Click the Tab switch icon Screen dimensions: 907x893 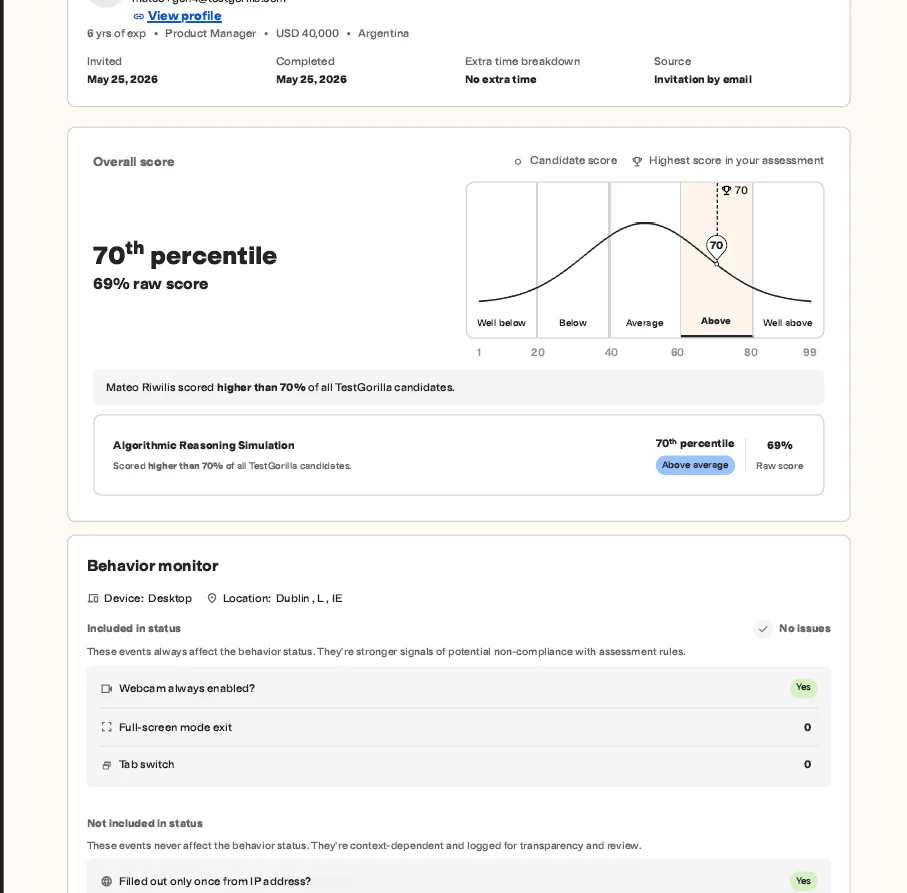pos(106,765)
